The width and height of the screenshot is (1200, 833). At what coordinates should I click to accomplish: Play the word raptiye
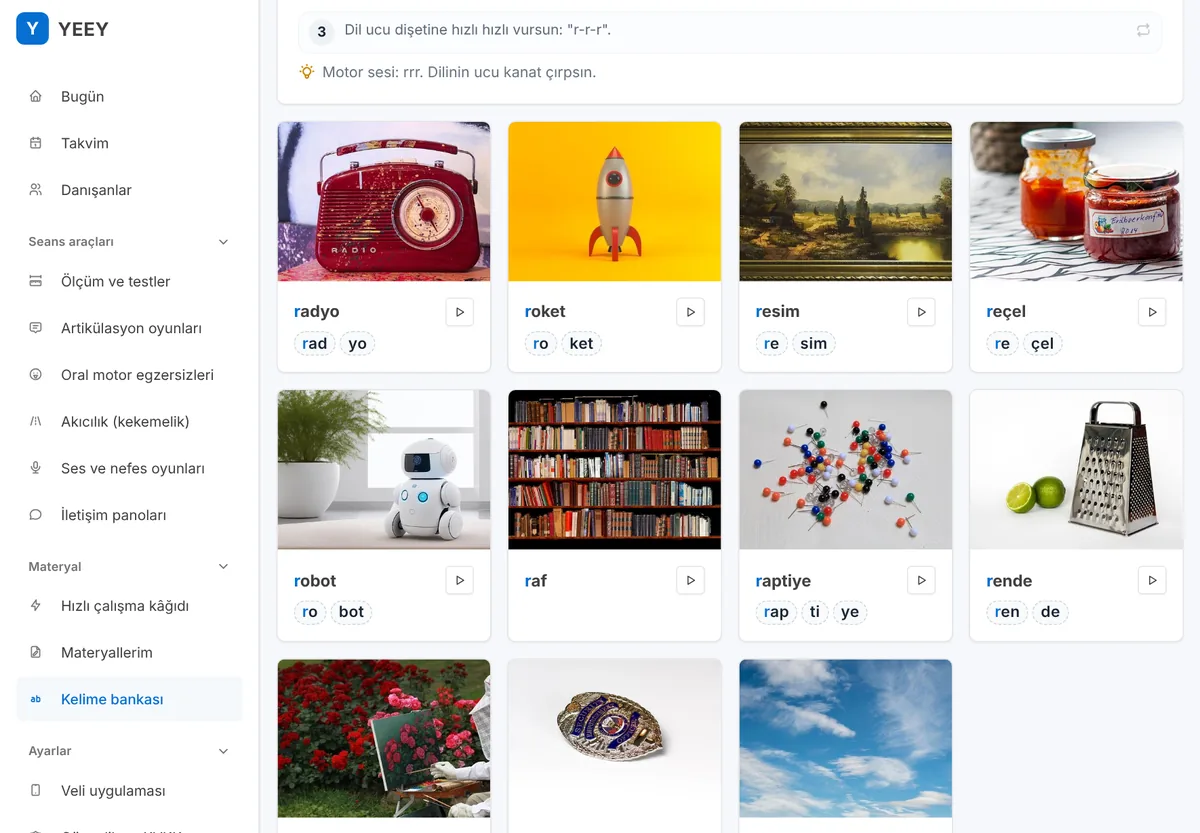click(x=921, y=580)
